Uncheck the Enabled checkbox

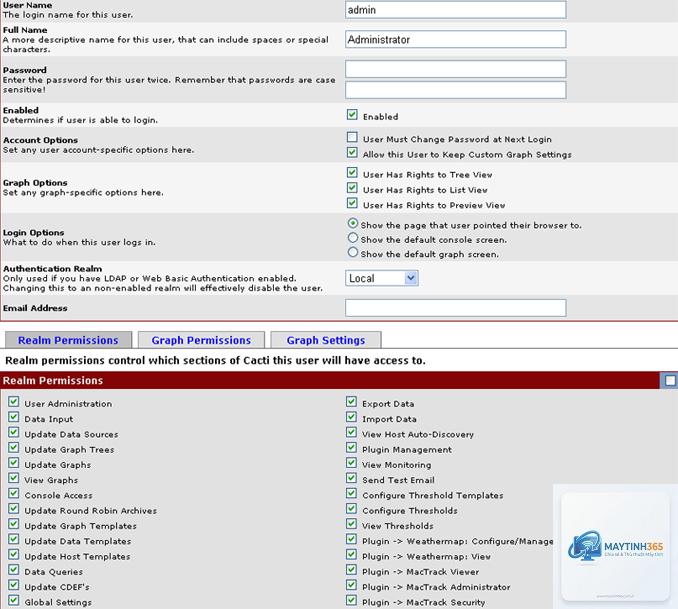coord(352,115)
